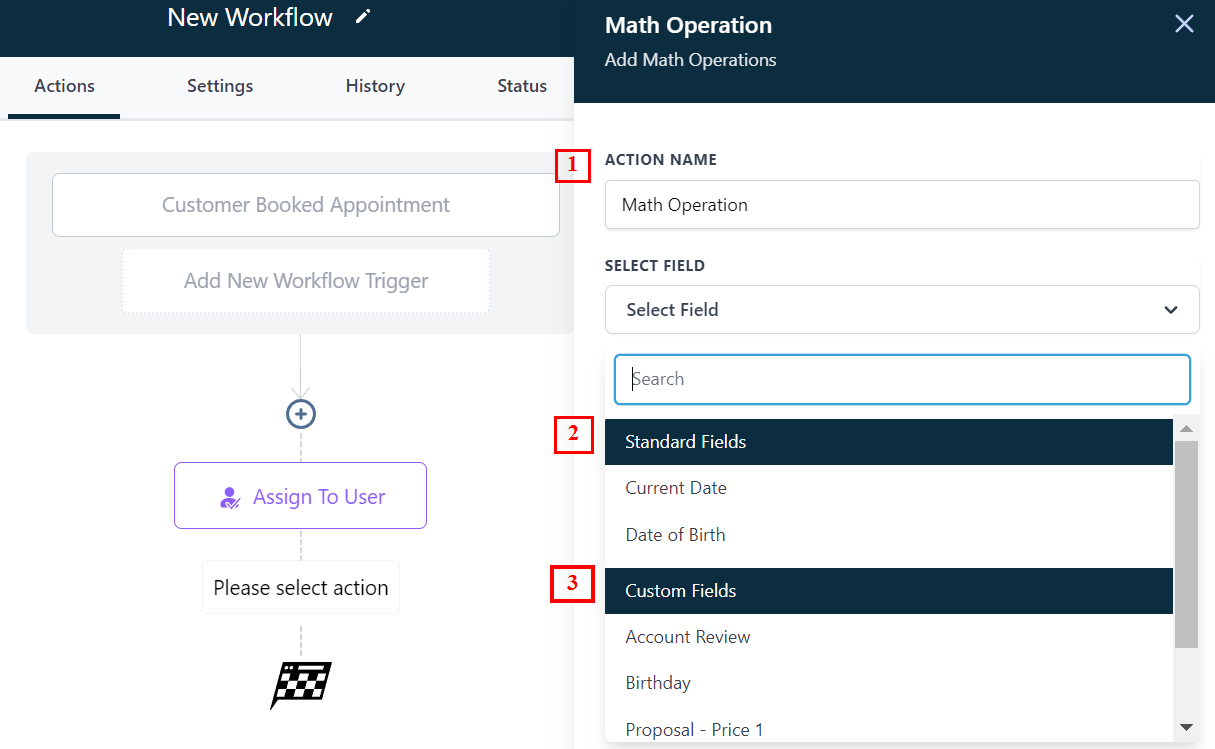The image size is (1215, 749).
Task: Click the pencil icon to rename workflow
Action: (x=363, y=17)
